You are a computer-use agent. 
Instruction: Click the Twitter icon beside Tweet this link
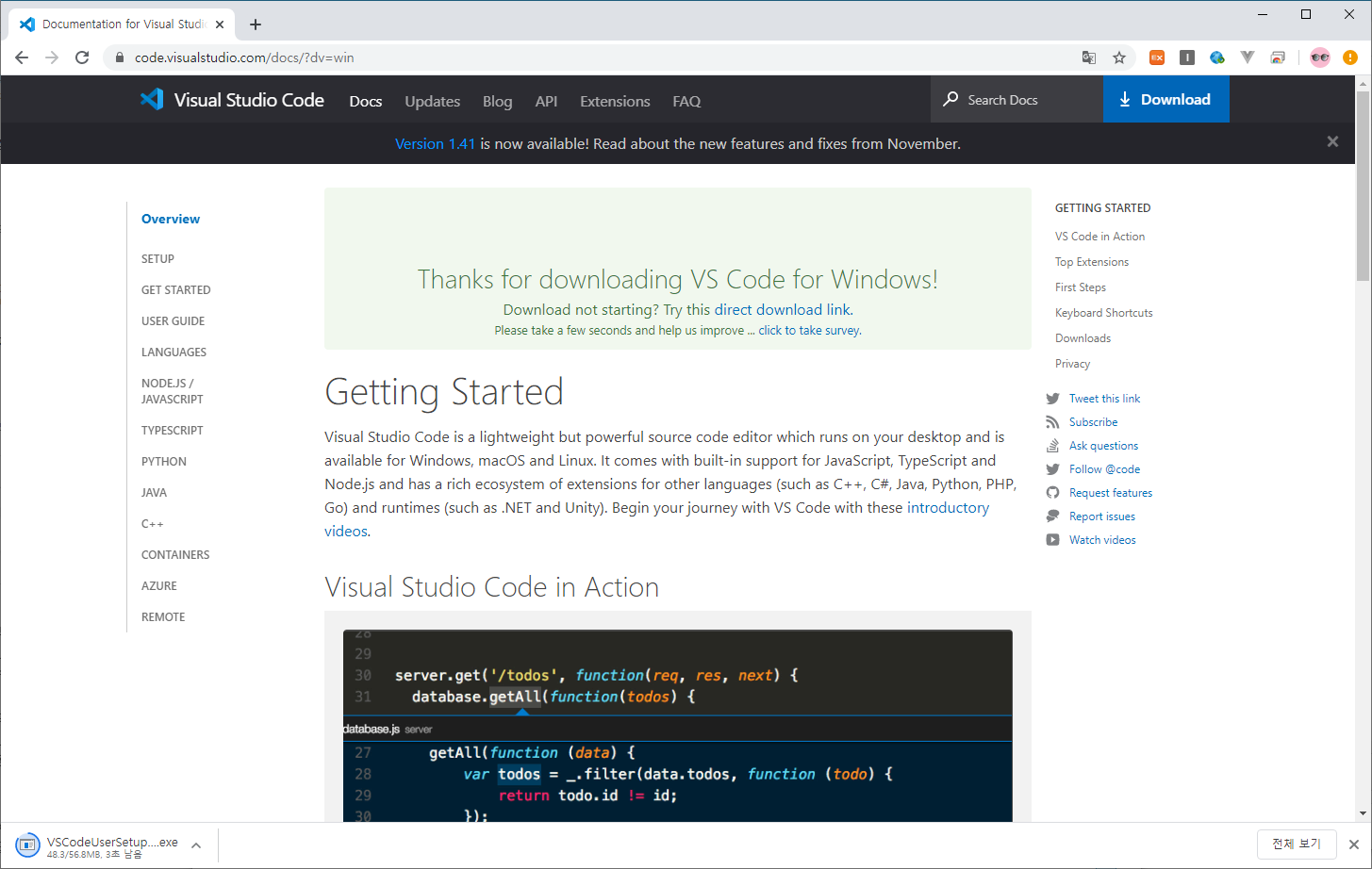tap(1052, 399)
